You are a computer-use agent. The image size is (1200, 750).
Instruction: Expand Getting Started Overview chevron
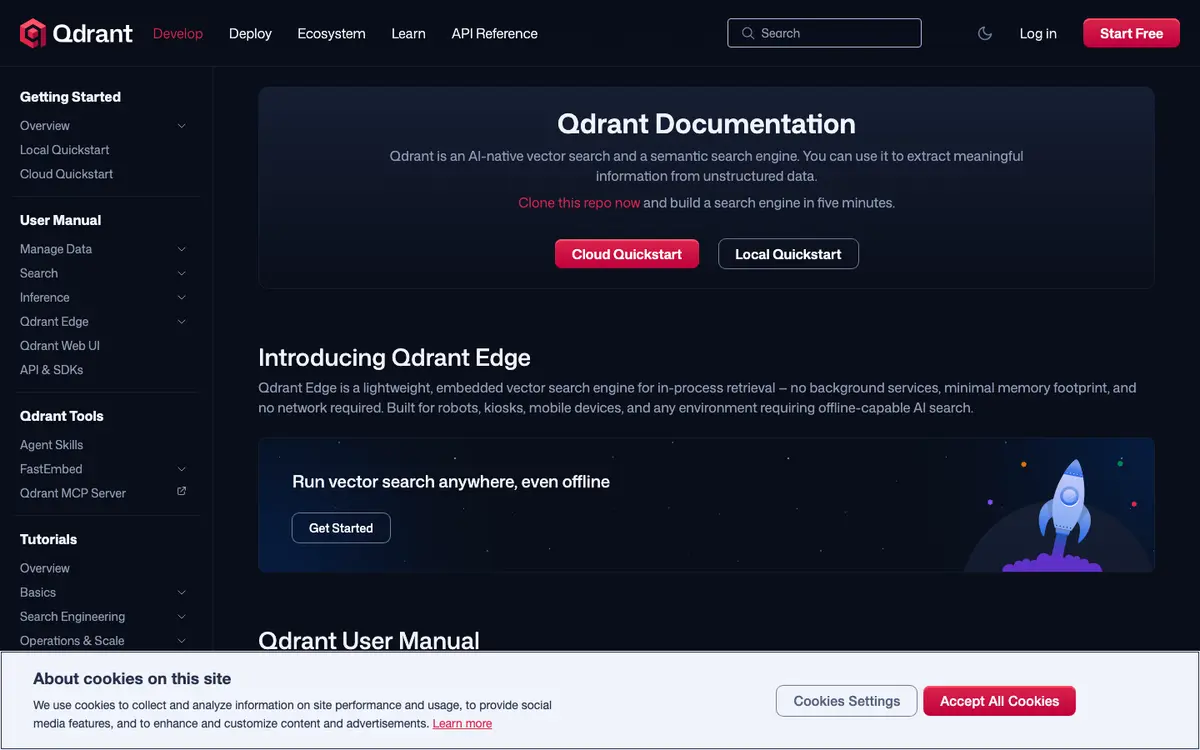[x=181, y=126]
